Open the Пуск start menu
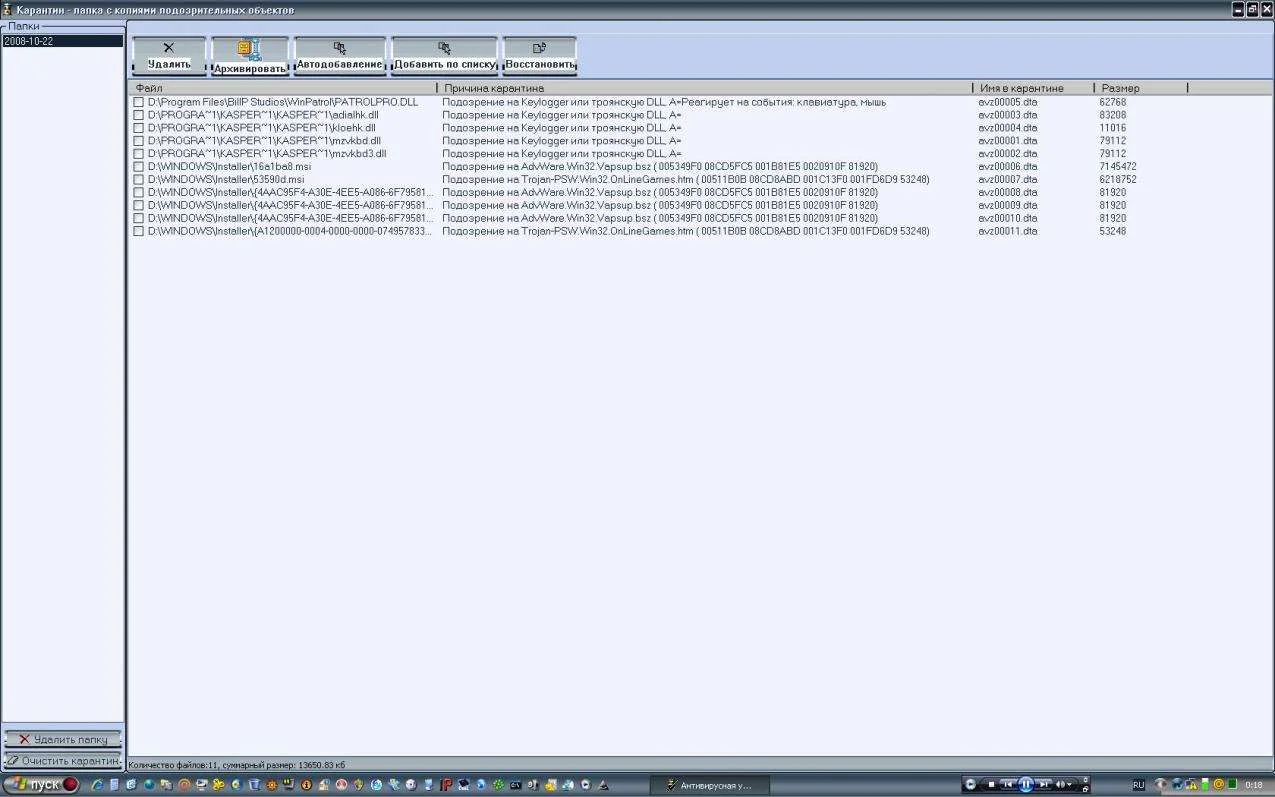 tap(41, 785)
